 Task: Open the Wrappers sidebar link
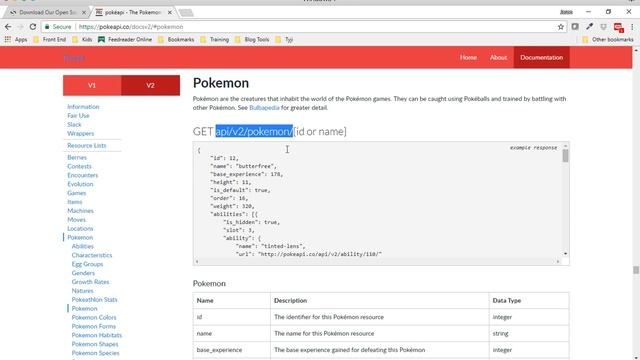point(80,133)
